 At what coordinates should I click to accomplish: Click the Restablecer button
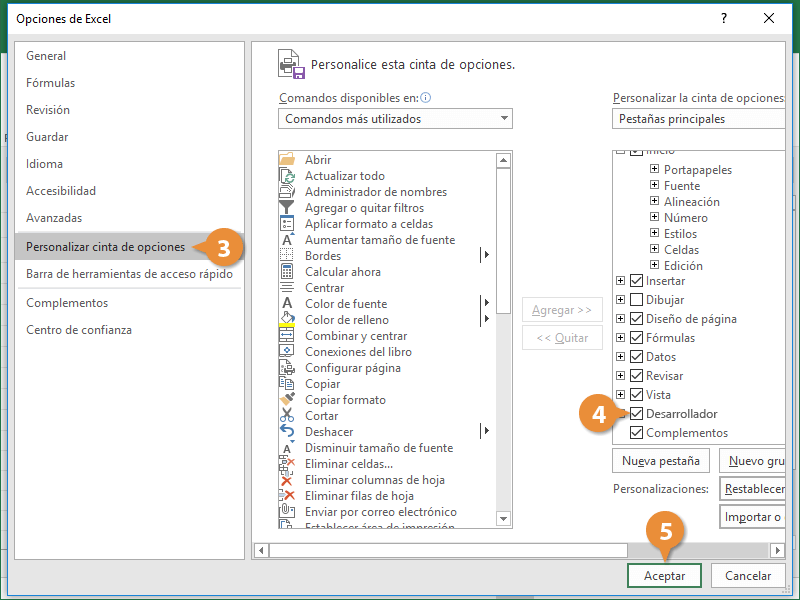coord(753,489)
